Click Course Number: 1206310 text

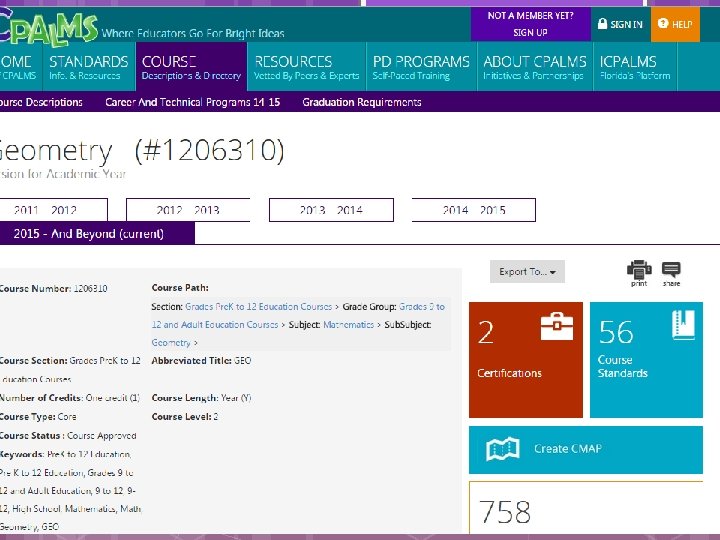point(53,288)
